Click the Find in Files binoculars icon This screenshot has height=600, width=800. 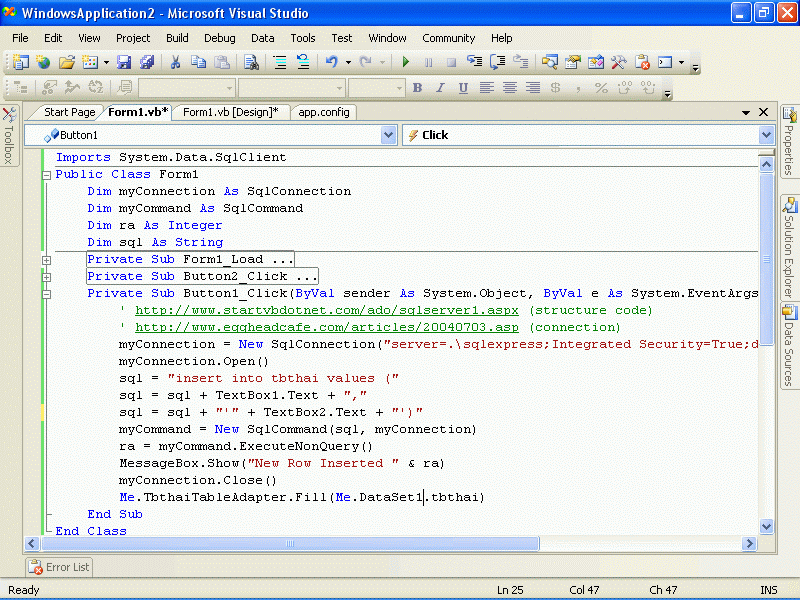[x=251, y=62]
